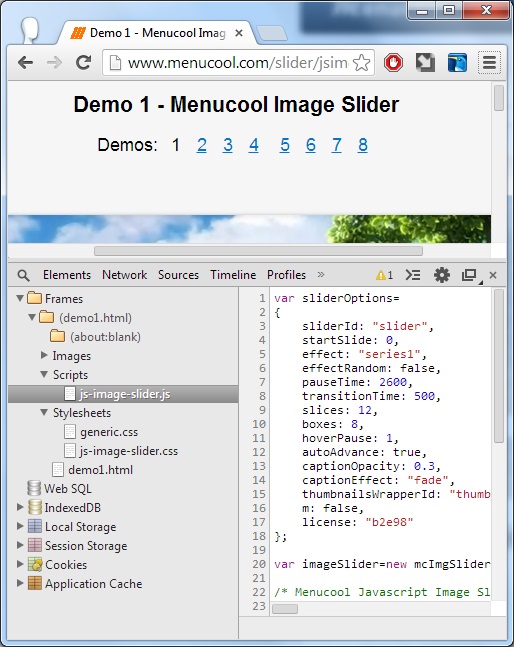Screen dimensions: 514x647
Task: Show more DevTools tabs chevron
Action: pyautogui.click(x=321, y=274)
